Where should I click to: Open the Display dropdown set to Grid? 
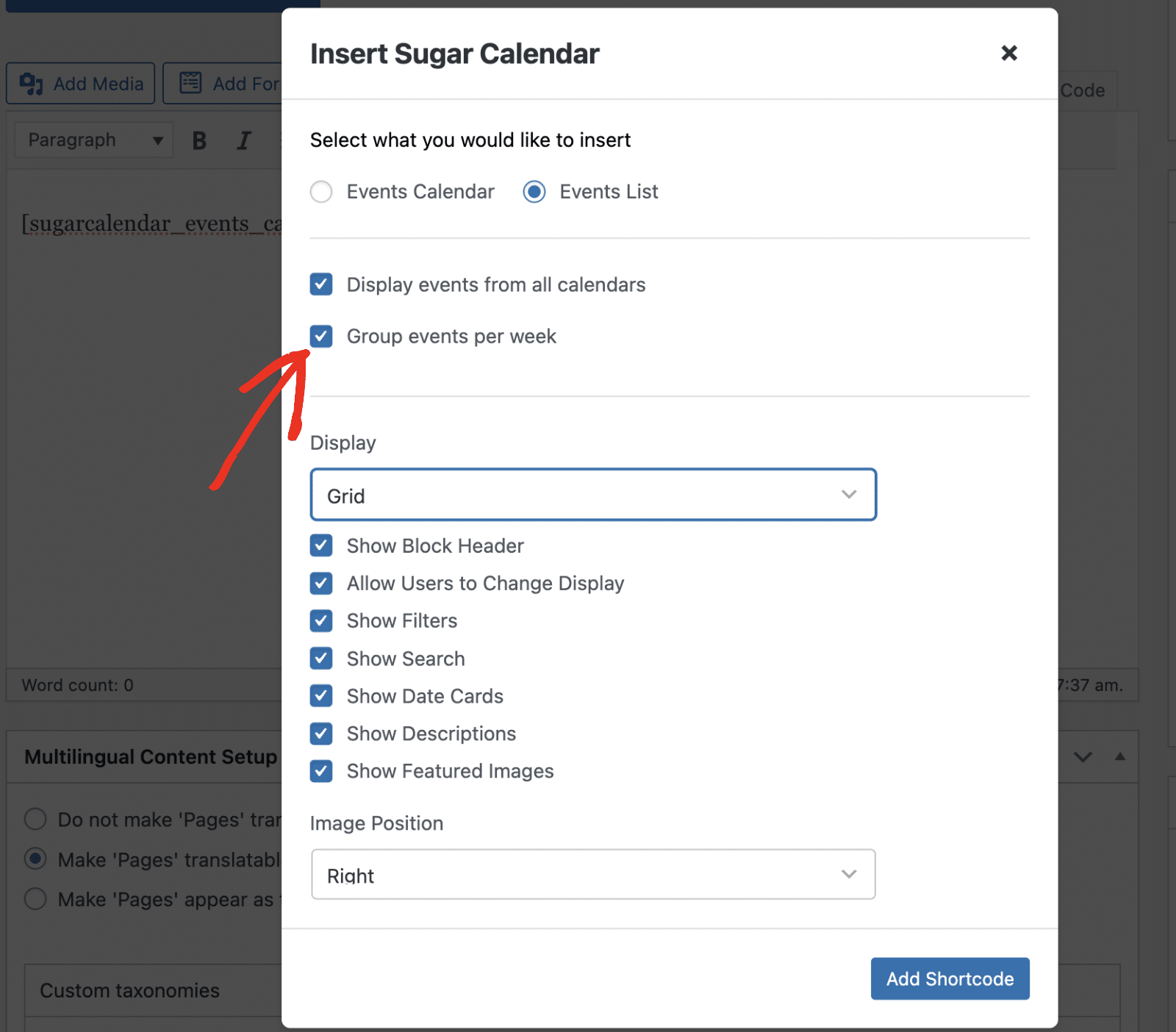pos(592,495)
